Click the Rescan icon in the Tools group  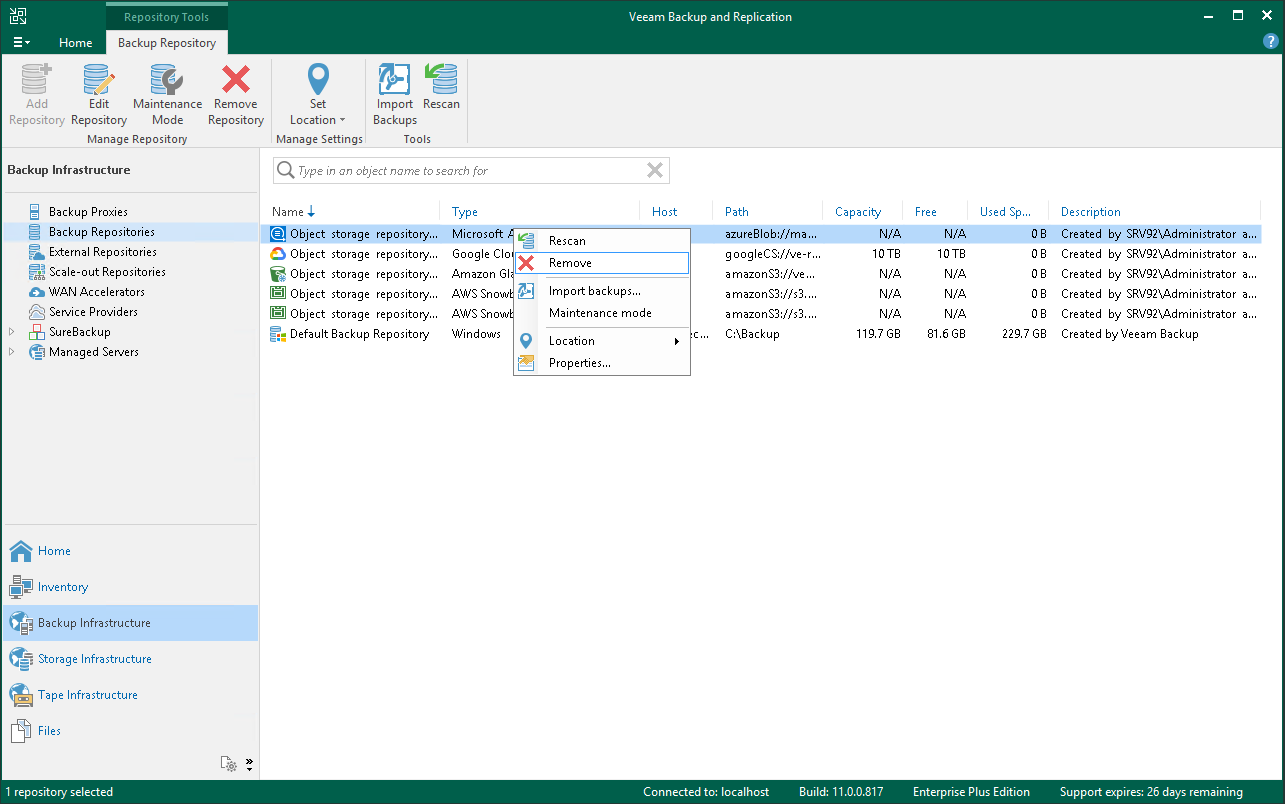click(x=441, y=90)
